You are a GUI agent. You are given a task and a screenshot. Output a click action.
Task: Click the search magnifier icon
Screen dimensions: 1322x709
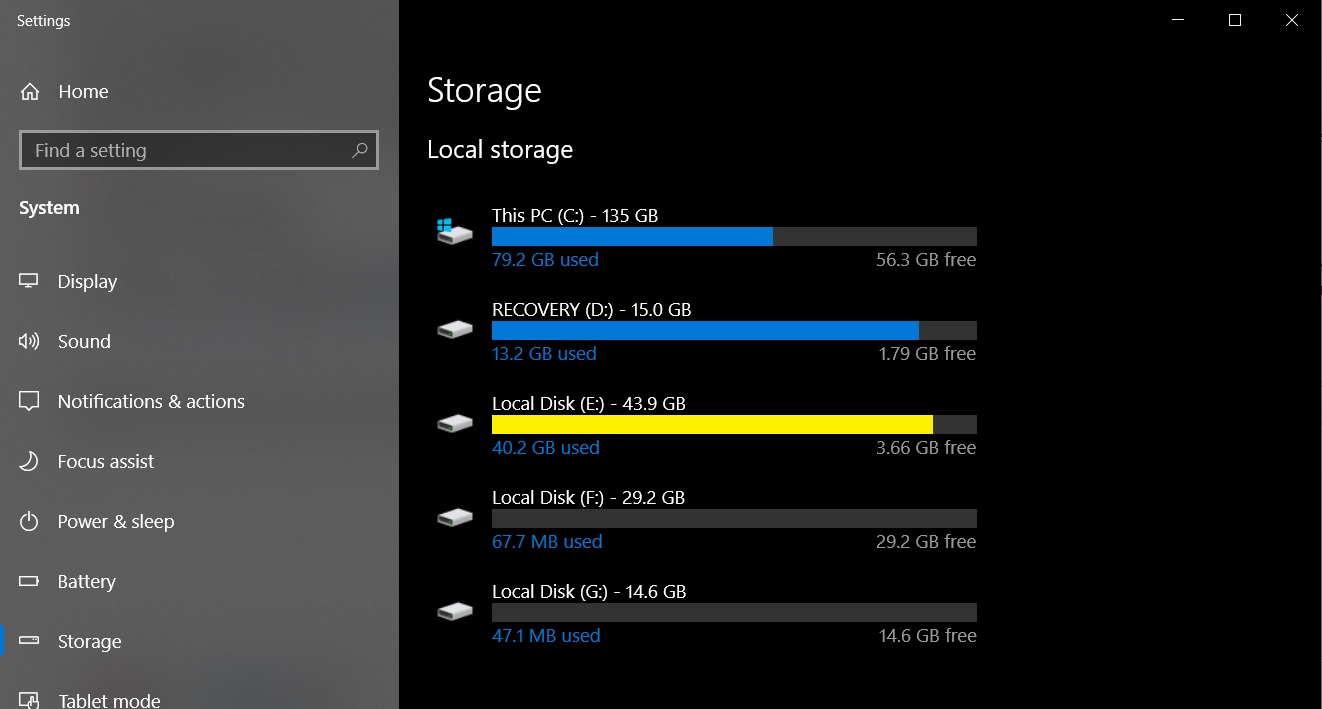[x=359, y=149]
